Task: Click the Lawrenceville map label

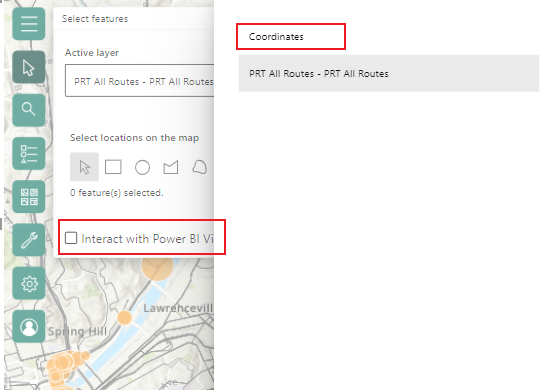Action: (178, 308)
